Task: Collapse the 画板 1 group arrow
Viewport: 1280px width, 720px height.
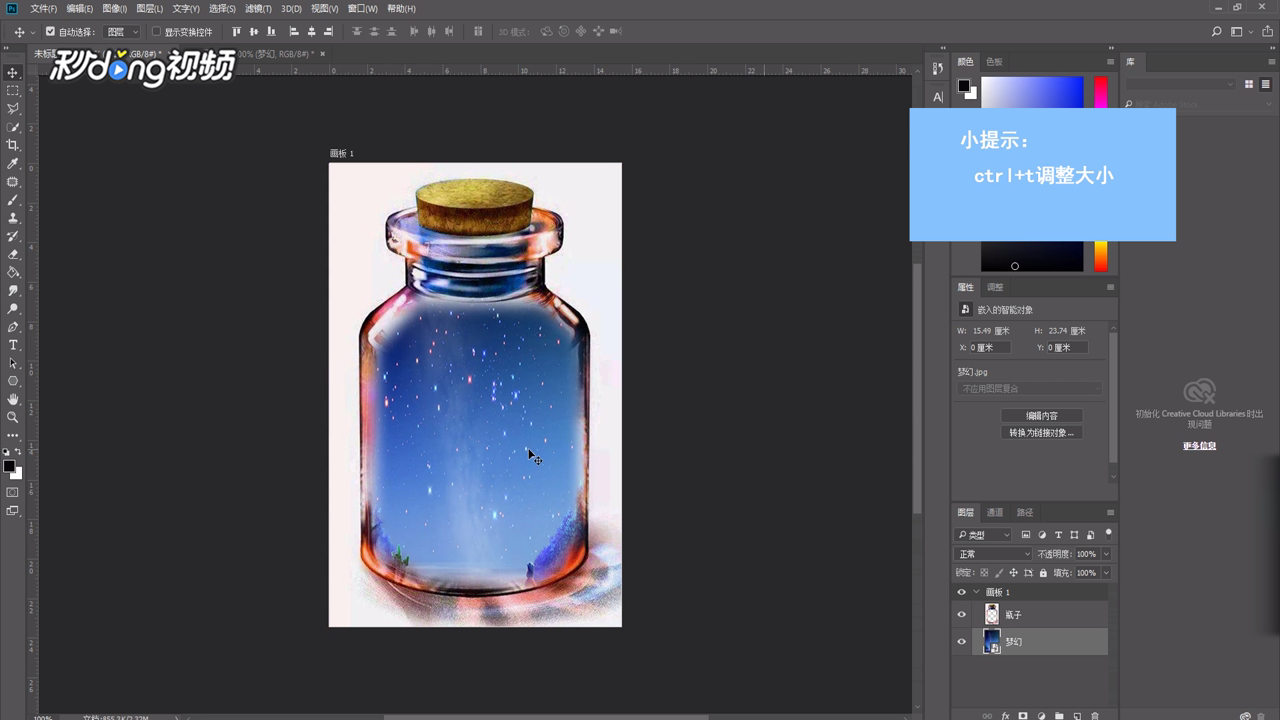Action: (977, 592)
